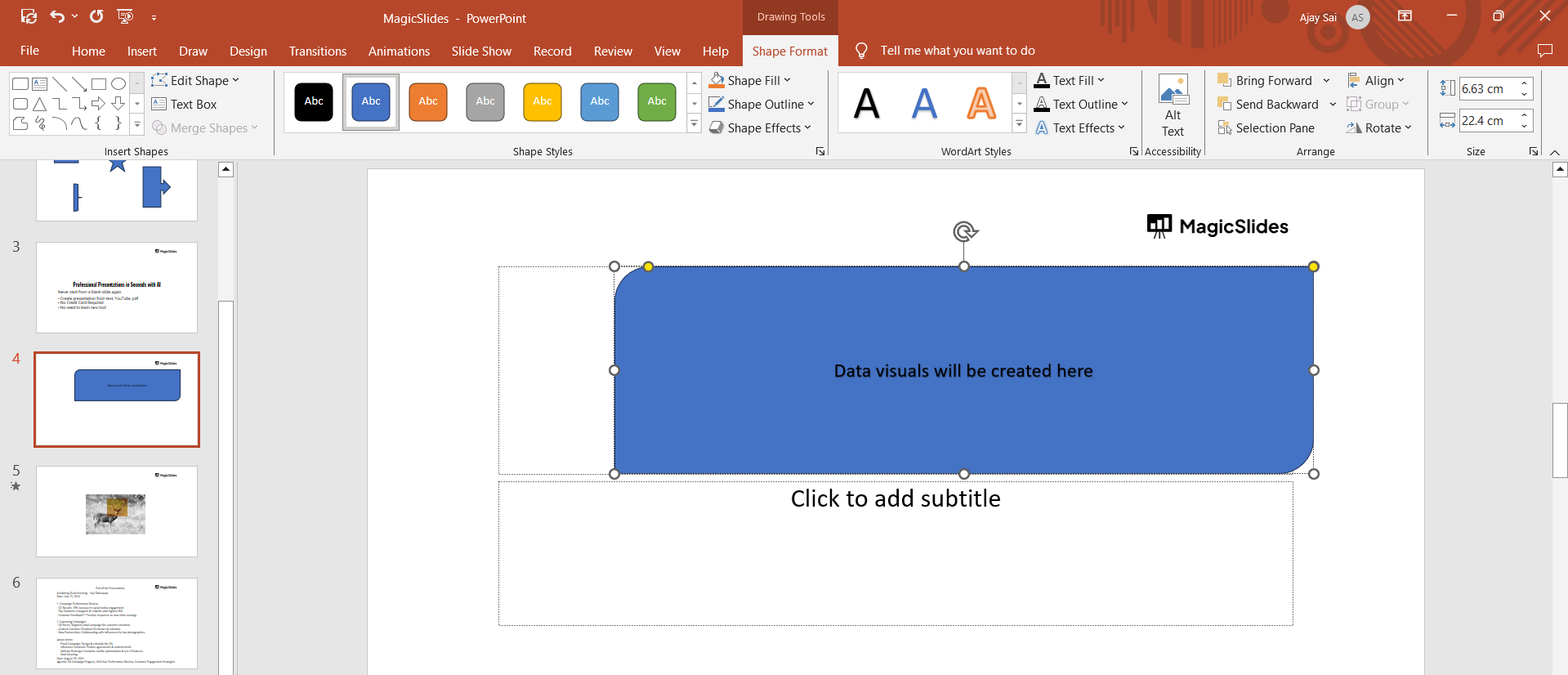Increase shape height with up stepper
The image size is (1568, 675).
tap(1525, 83)
